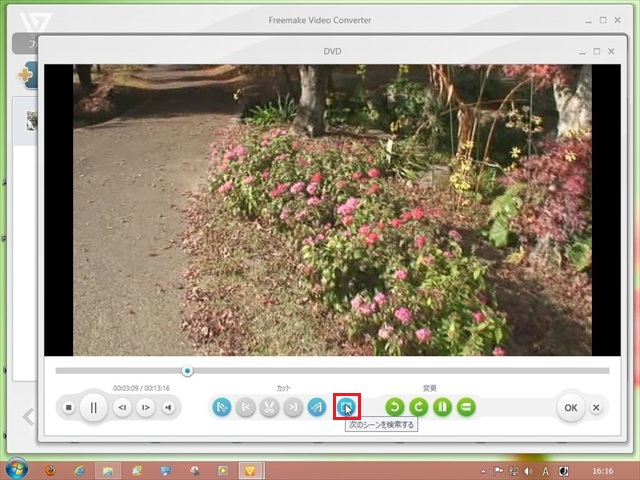Viewport: 640px width, 480px height.
Task: Click the playback position slider handle
Action: coord(187,371)
